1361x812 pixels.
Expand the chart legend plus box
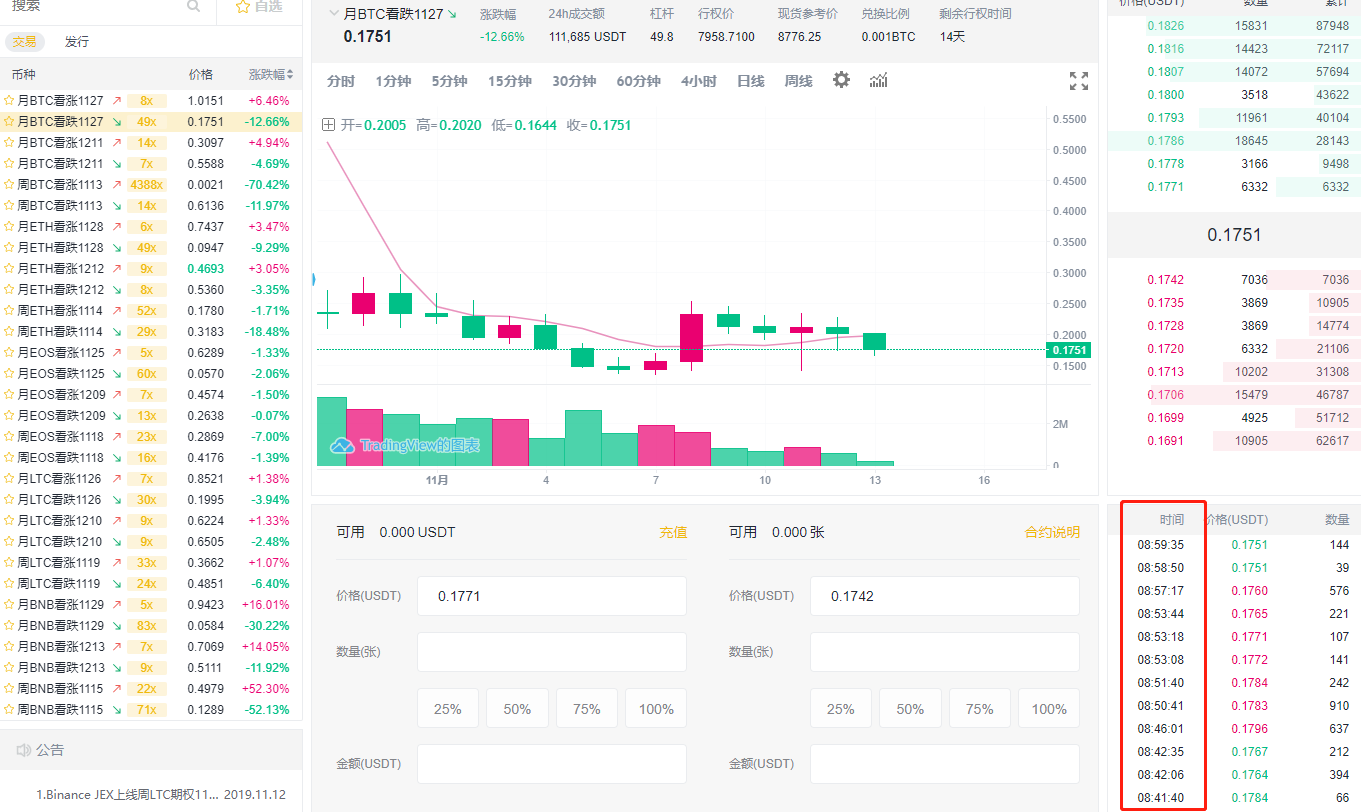point(328,125)
